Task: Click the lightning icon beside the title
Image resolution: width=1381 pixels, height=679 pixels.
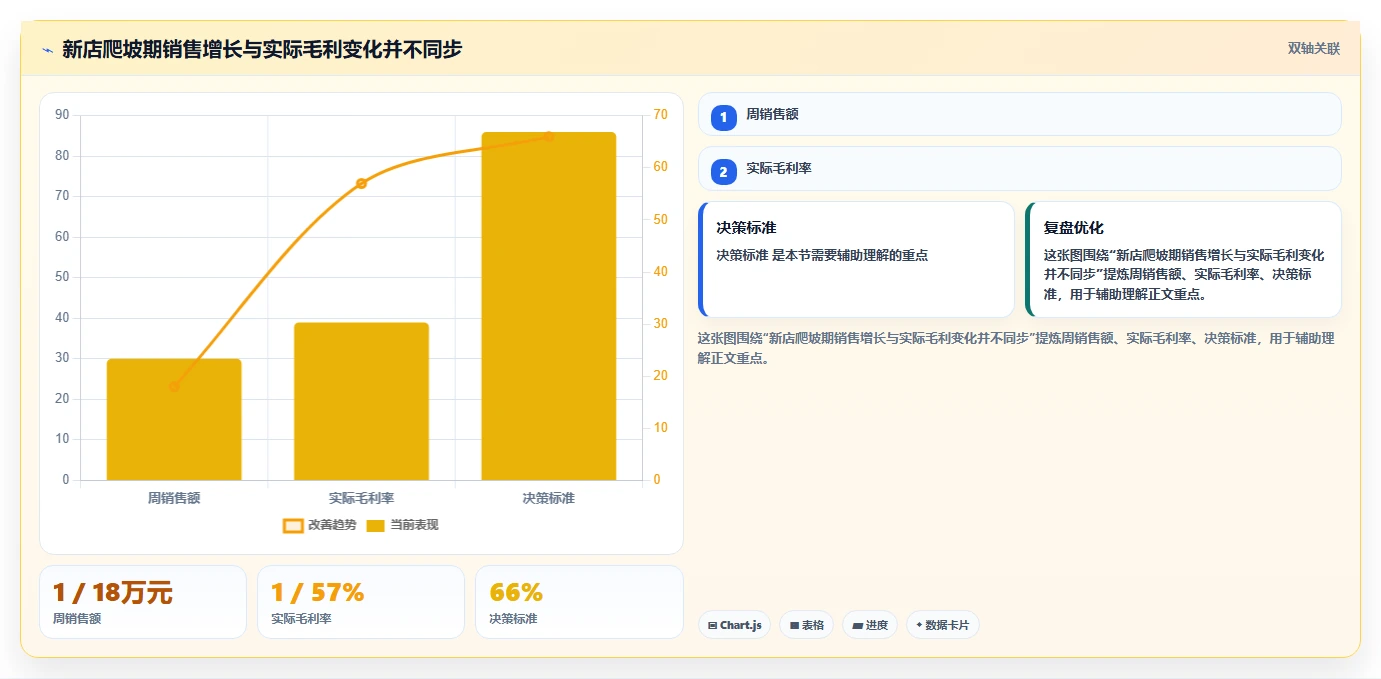Action: coord(47,50)
